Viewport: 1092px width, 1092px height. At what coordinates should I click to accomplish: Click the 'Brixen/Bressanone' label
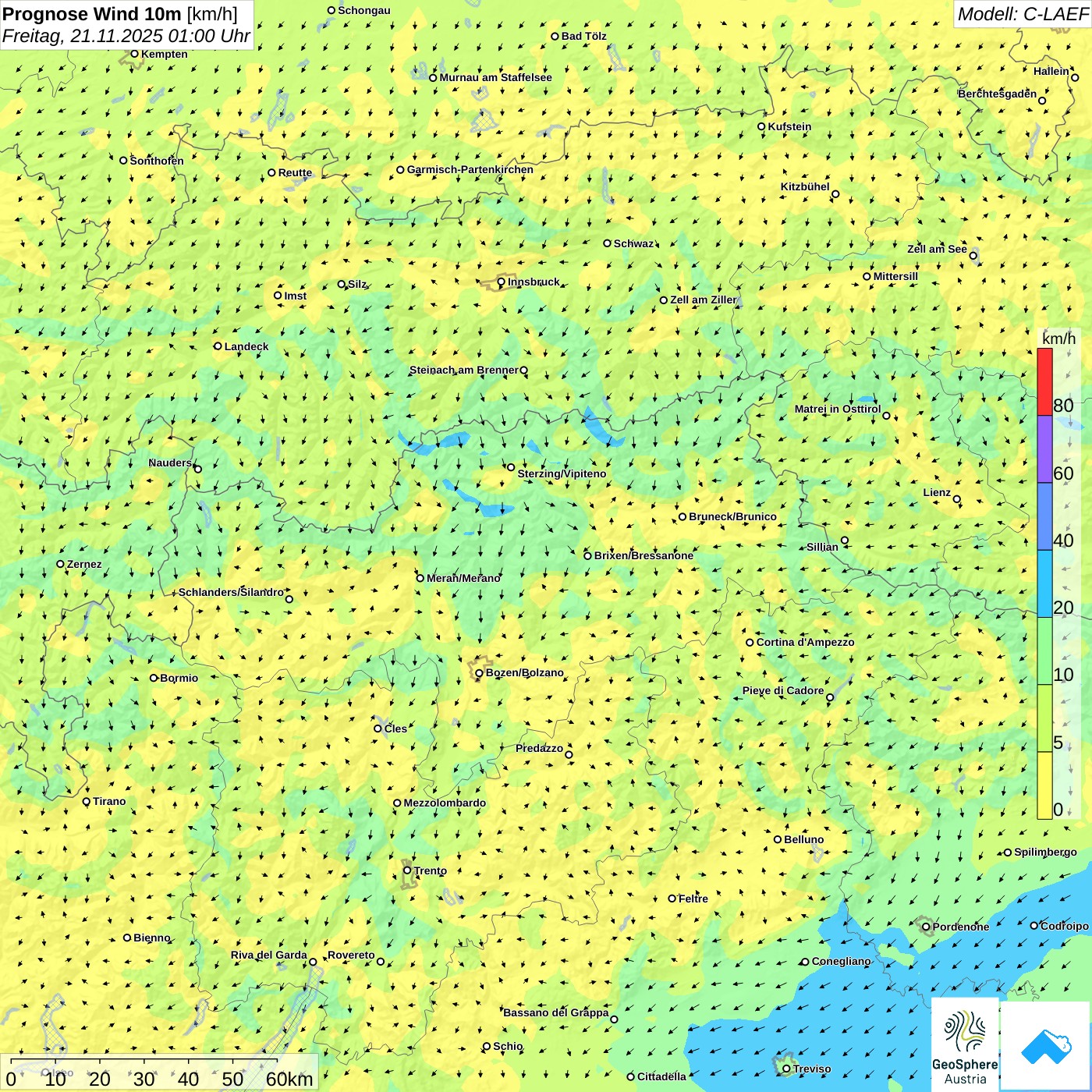(x=643, y=555)
